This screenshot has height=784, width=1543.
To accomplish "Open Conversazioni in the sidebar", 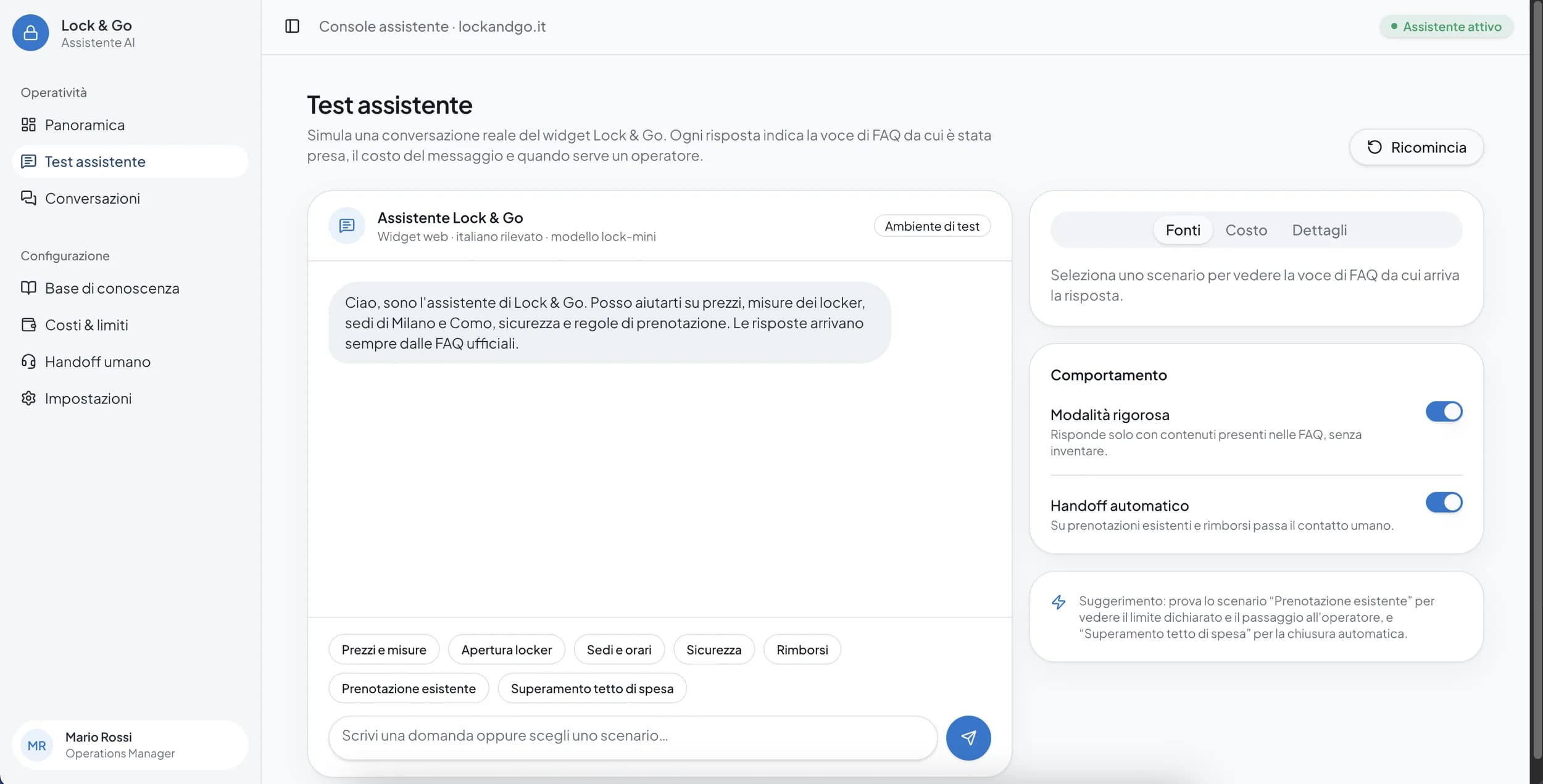I will (130, 198).
